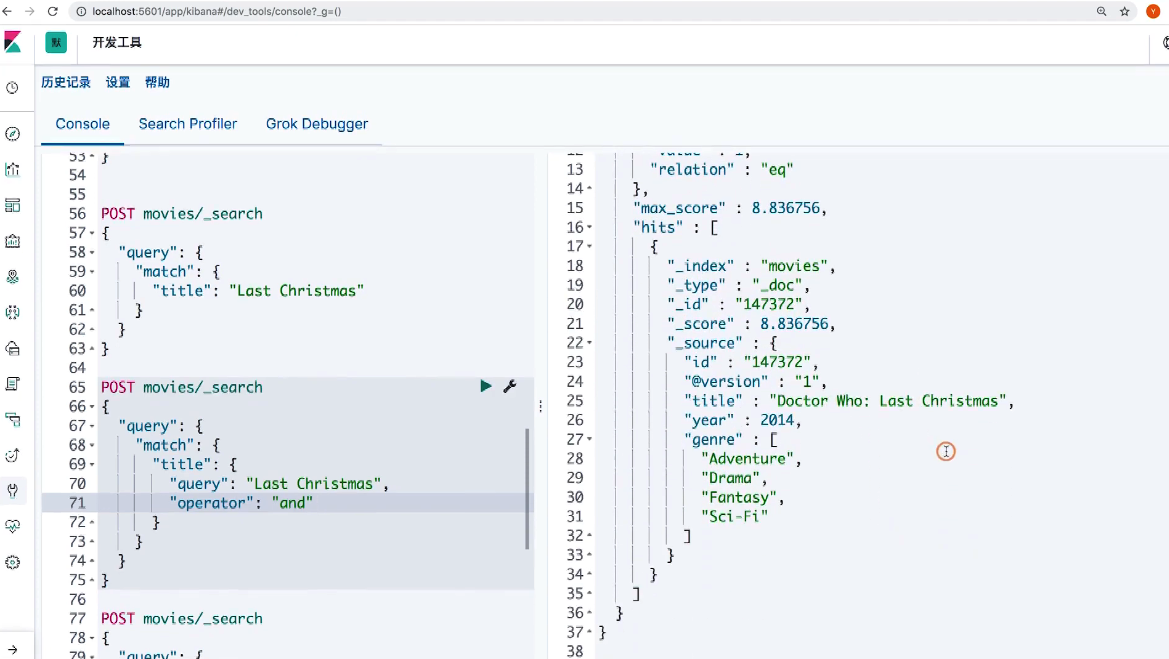Click the 帮助 (Help) link
Screen dimensions: 1169x659
tap(157, 82)
